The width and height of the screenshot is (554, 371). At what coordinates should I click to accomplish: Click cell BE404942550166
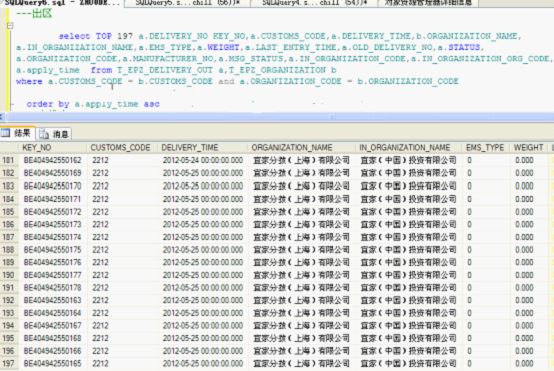coord(52,351)
